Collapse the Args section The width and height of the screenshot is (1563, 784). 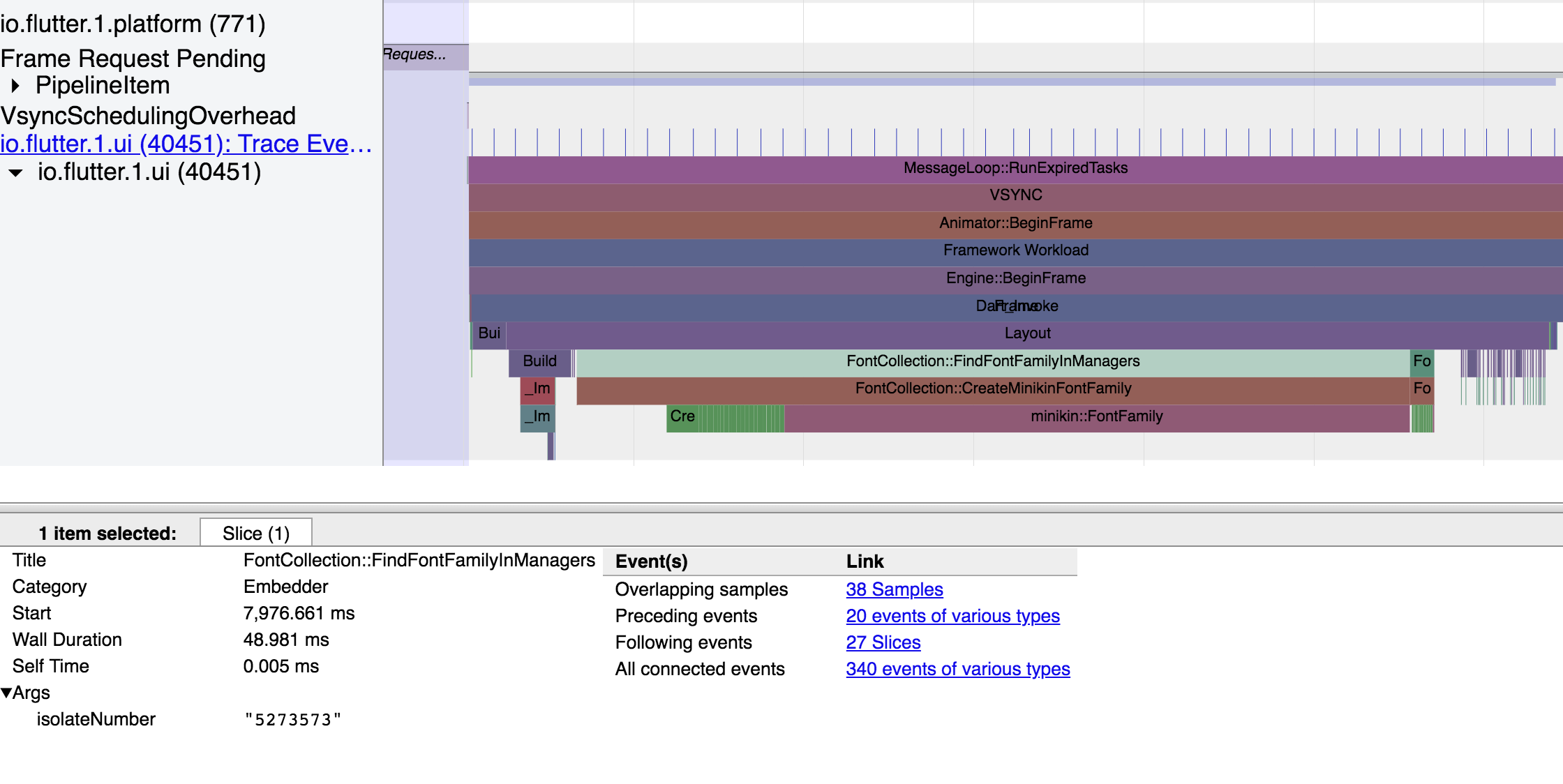(6, 693)
